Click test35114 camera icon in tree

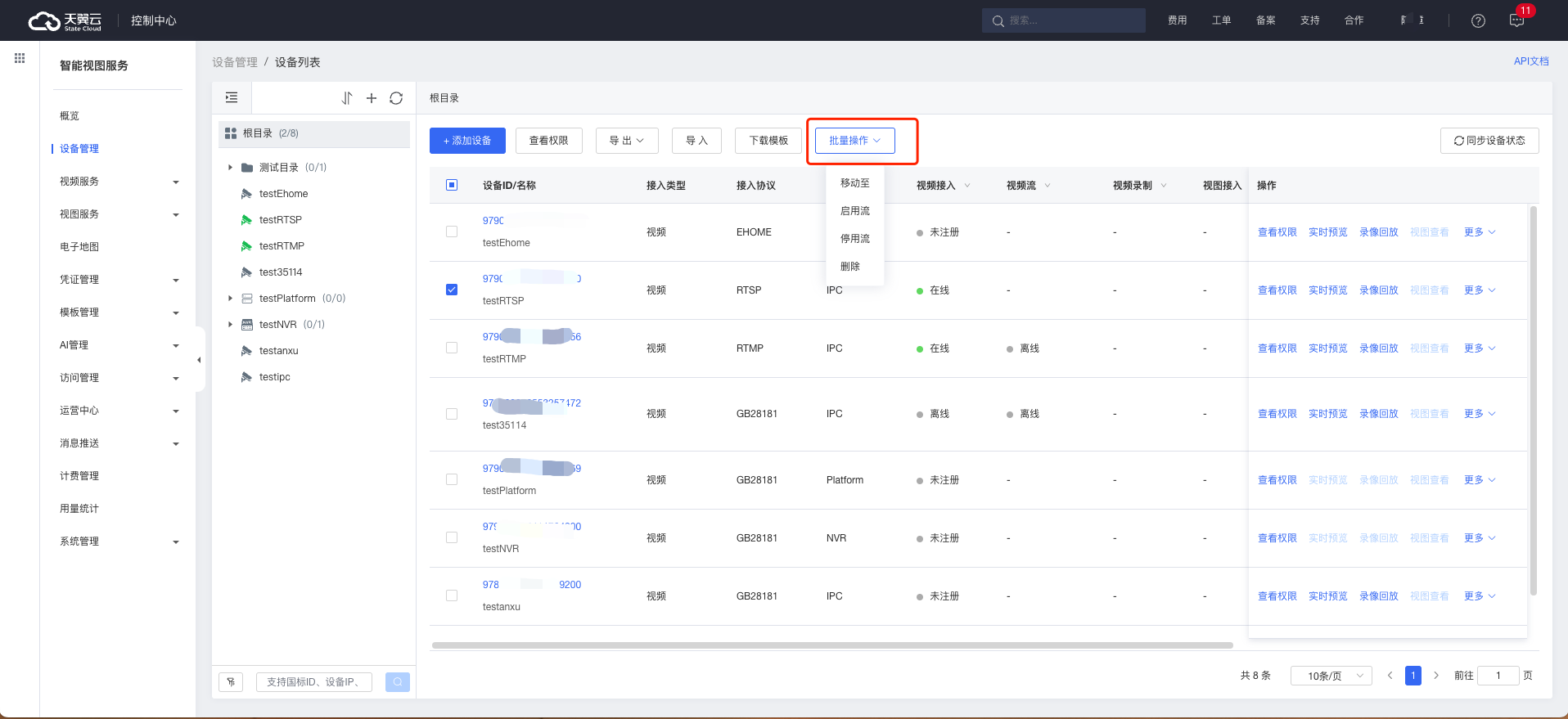[x=246, y=272]
